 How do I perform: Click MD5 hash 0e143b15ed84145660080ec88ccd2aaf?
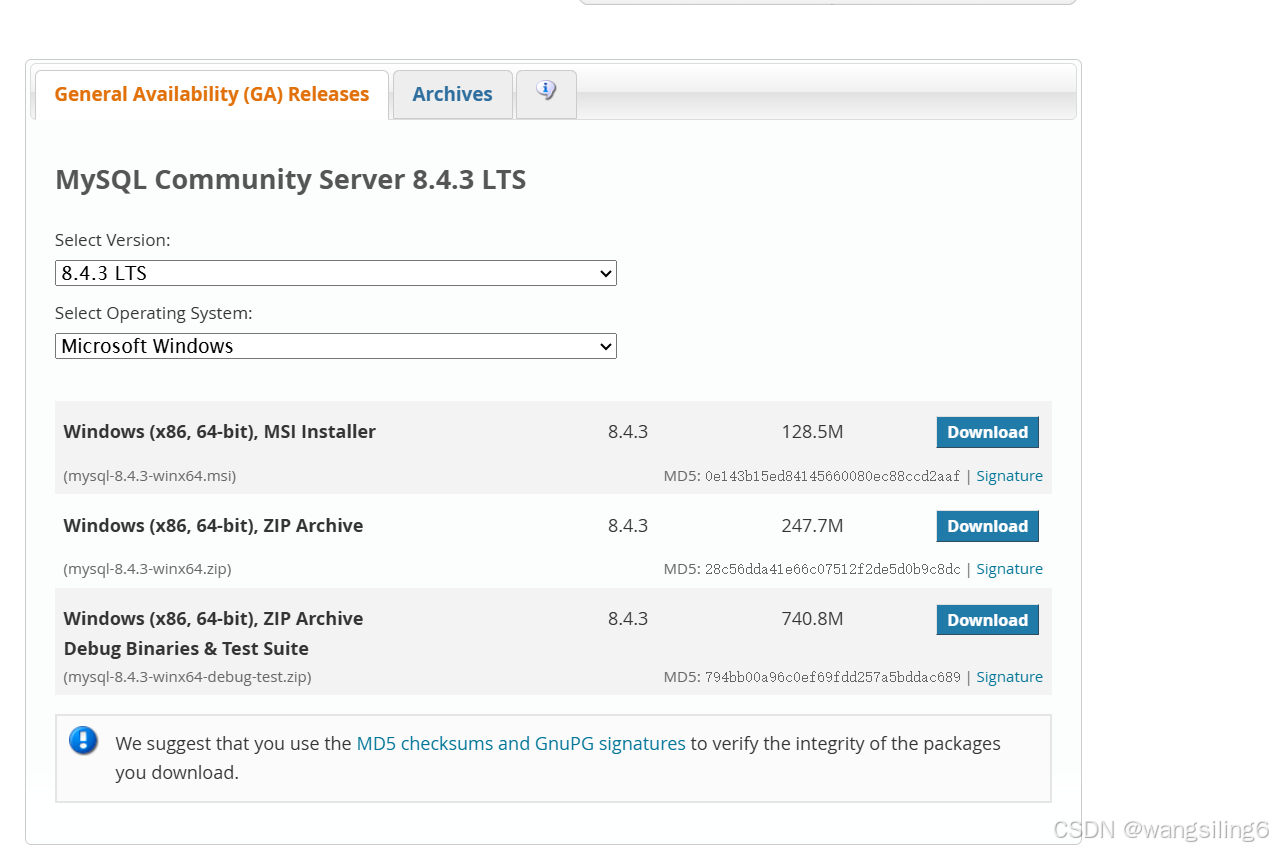click(832, 476)
